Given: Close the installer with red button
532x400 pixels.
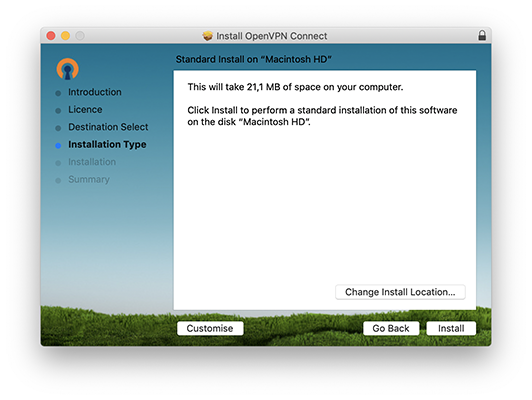Looking at the screenshot, I should click(x=51, y=36).
